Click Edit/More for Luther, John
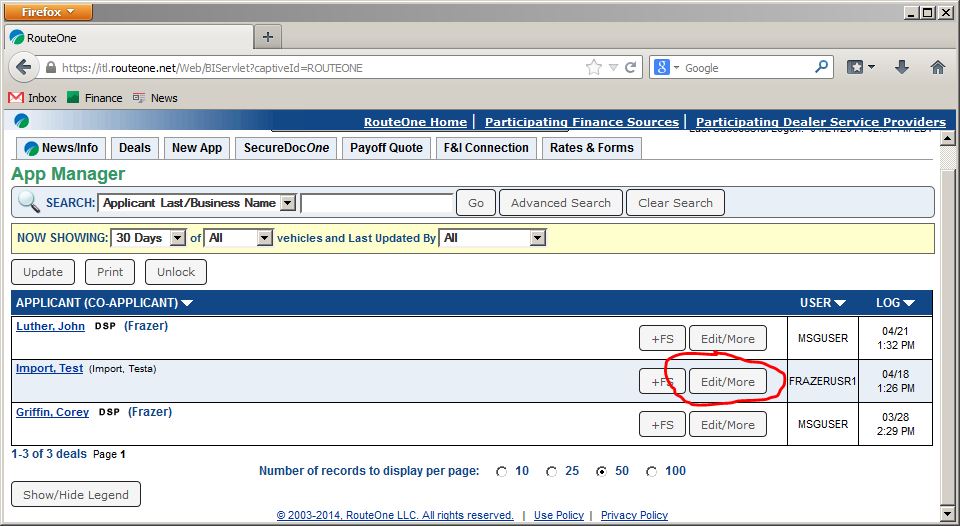Viewport: 960px width, 526px height. click(x=728, y=339)
